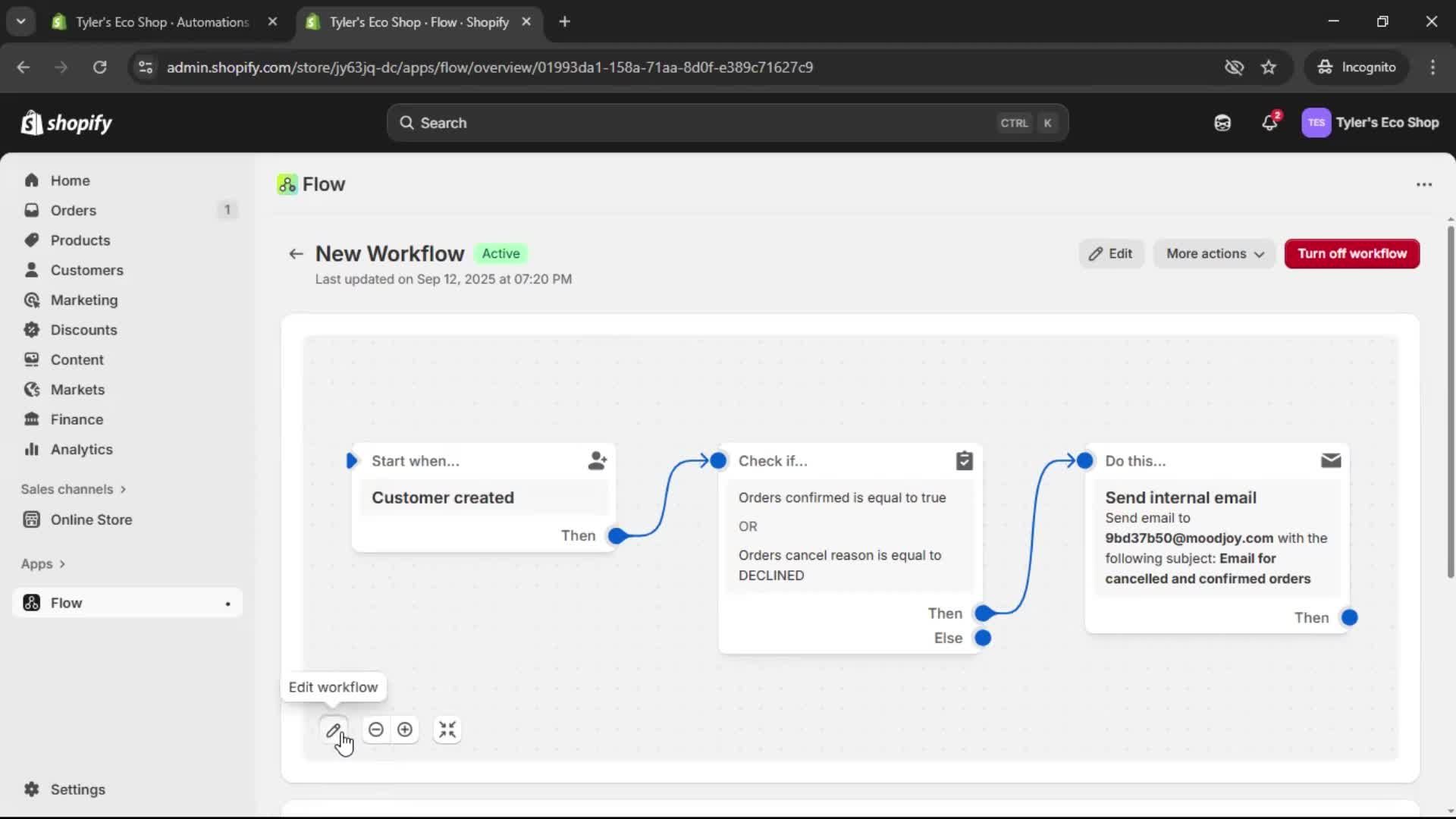Go back using the workflow back arrow
1456x819 pixels.
click(x=295, y=253)
